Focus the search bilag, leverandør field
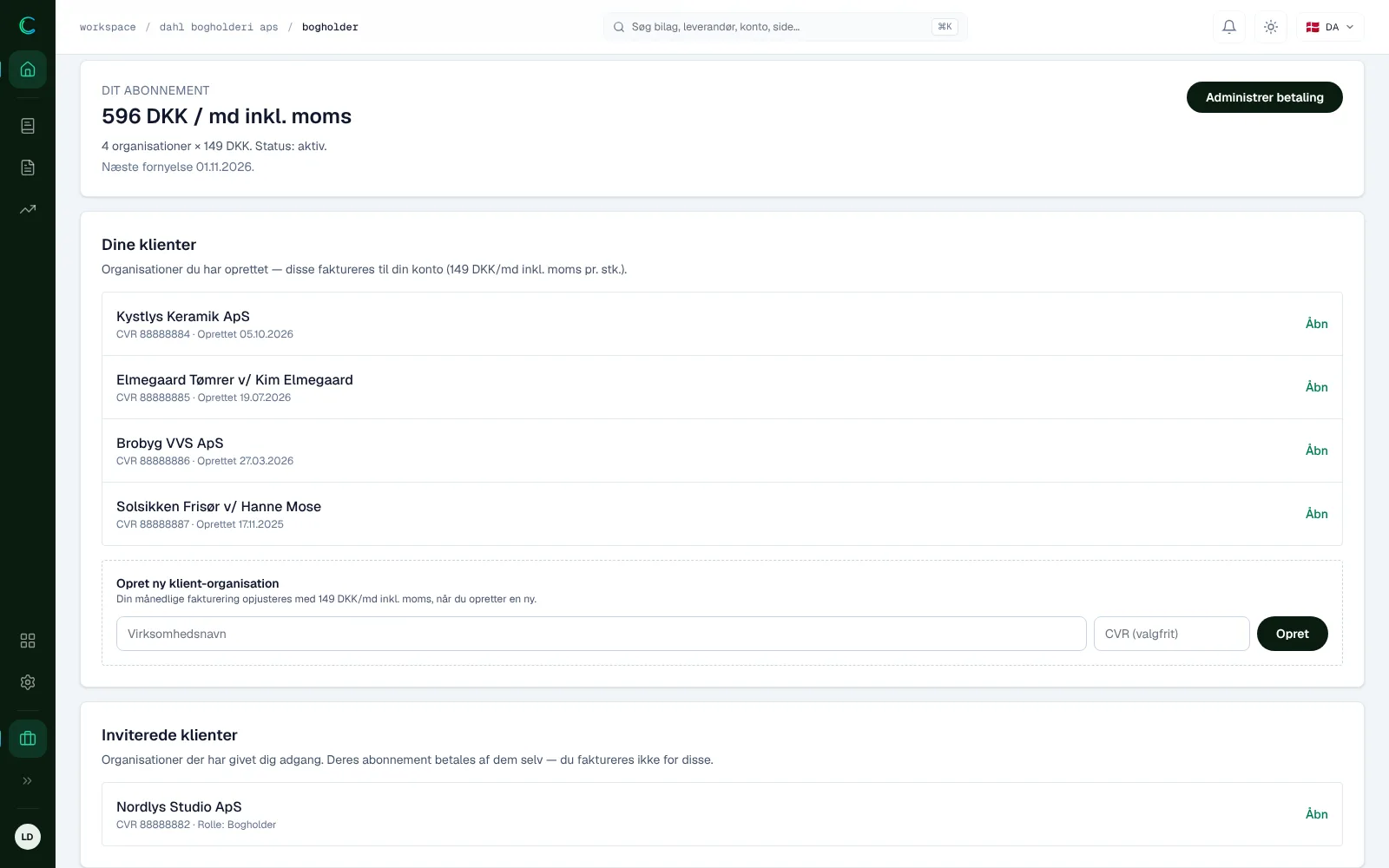The image size is (1389, 868). [x=785, y=27]
